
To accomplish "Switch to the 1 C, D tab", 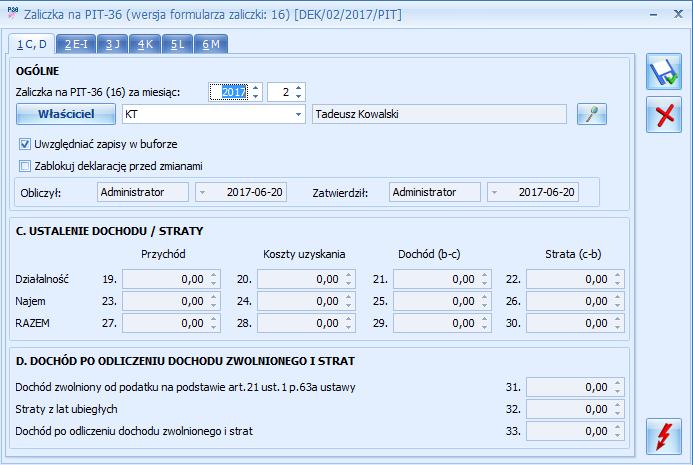I will pyautogui.click(x=31, y=44).
